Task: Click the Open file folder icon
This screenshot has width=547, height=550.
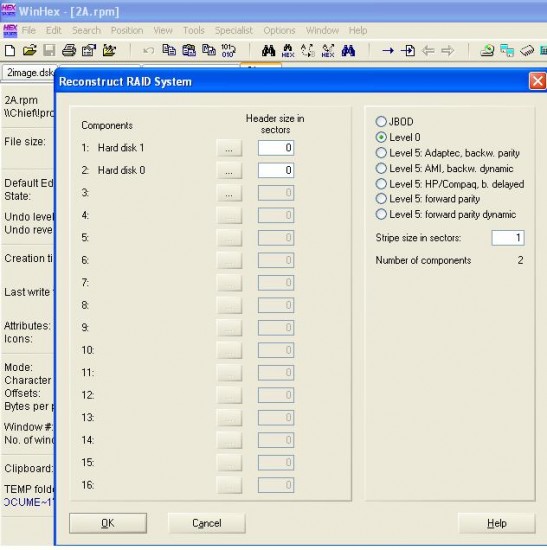Action: point(29,51)
